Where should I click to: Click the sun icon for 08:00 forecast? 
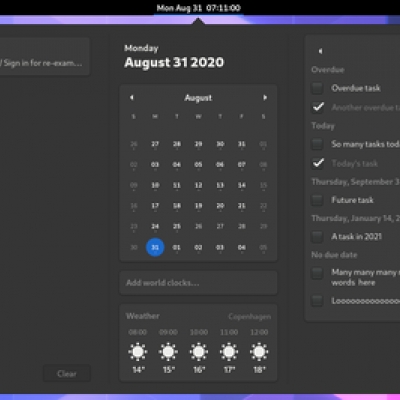138,352
